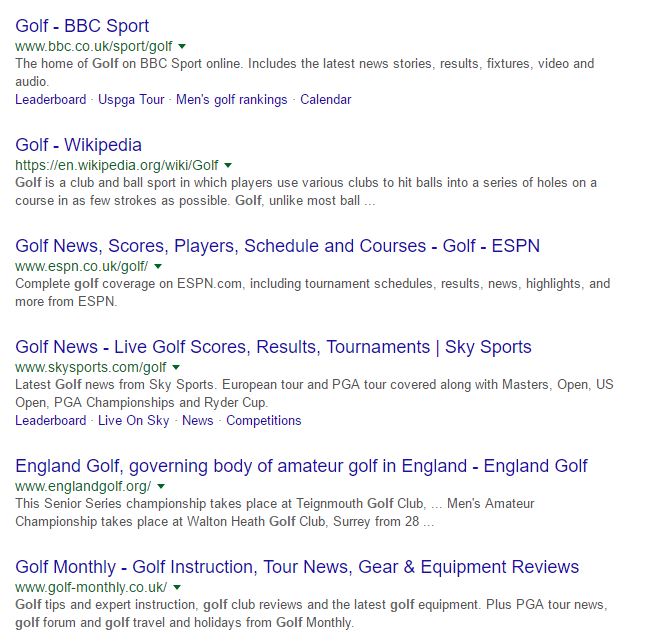The image size is (671, 644).
Task: Open the Calendar sitelink
Action: pyautogui.click(x=325, y=99)
